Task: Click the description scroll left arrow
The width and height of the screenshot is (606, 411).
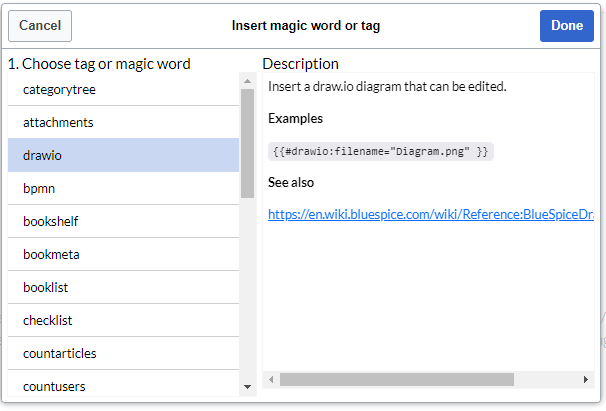Action: click(x=271, y=379)
